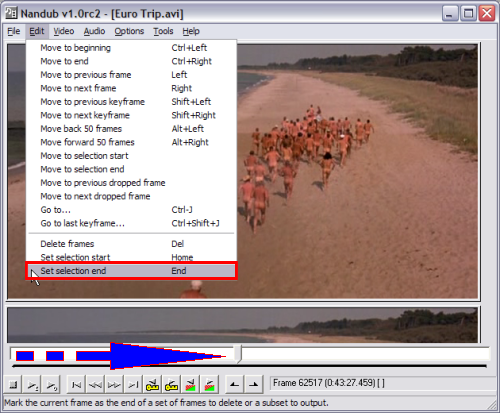Click the timeline position slider handle
The height and width of the screenshot is (413, 500).
[238, 354]
